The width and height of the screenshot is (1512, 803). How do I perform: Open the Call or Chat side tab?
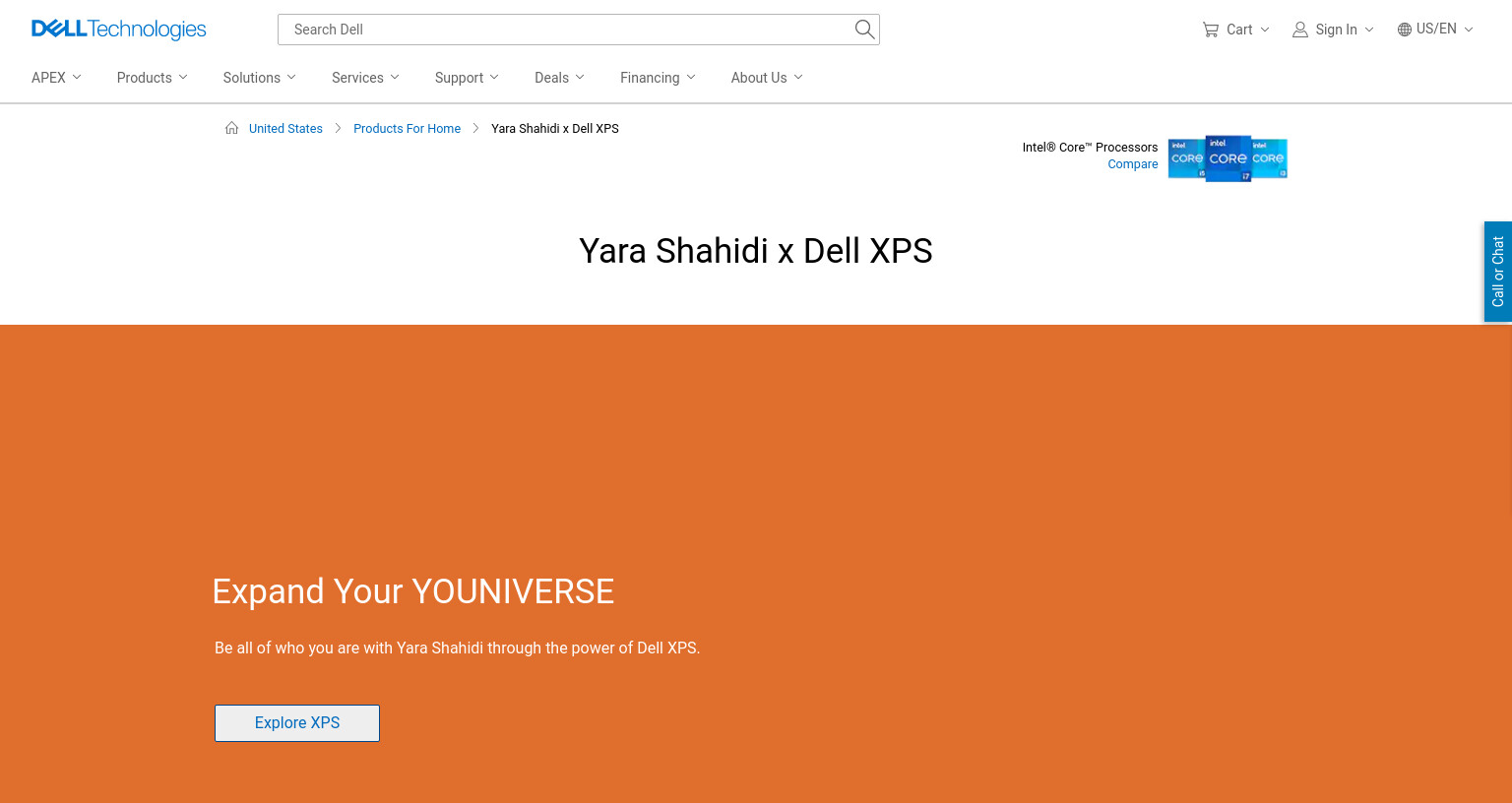1498,272
